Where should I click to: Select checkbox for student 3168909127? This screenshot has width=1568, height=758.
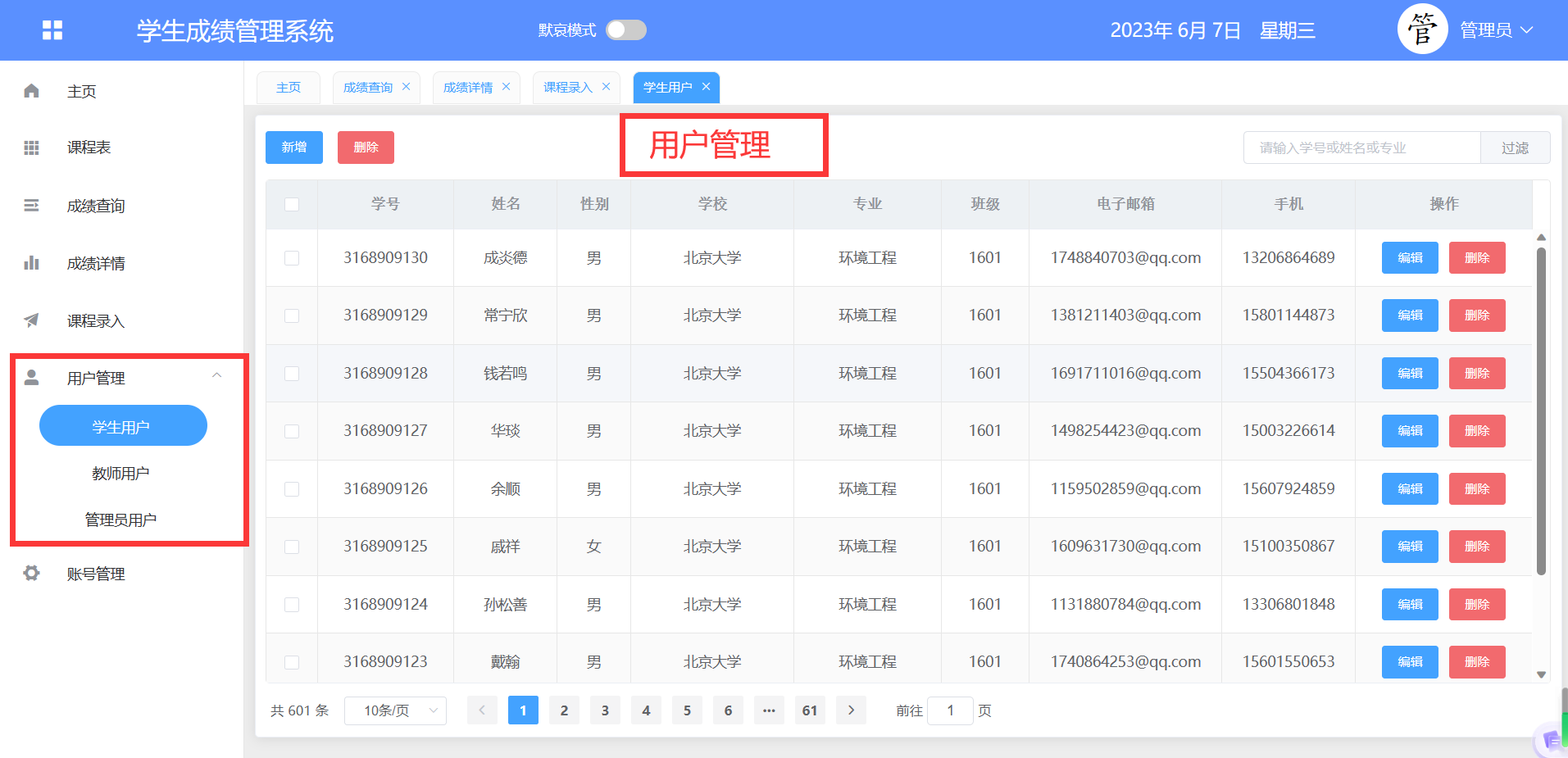[x=292, y=431]
